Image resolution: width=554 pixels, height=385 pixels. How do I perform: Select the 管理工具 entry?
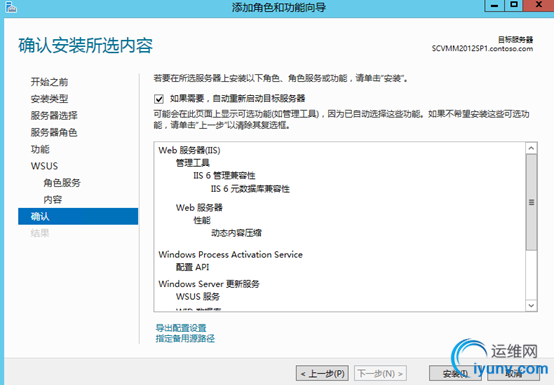193,163
